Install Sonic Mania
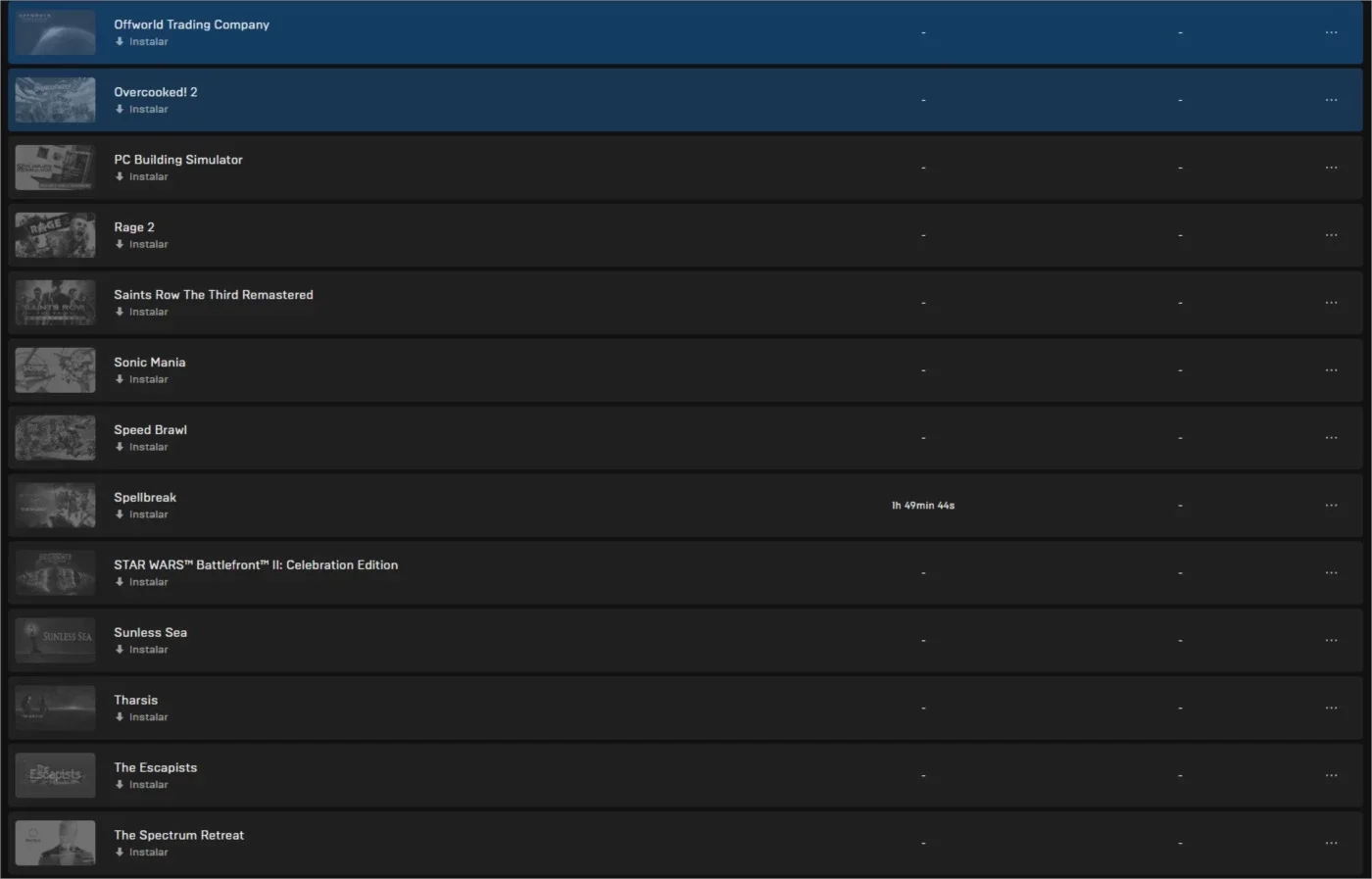The image size is (1372, 879). [142, 380]
